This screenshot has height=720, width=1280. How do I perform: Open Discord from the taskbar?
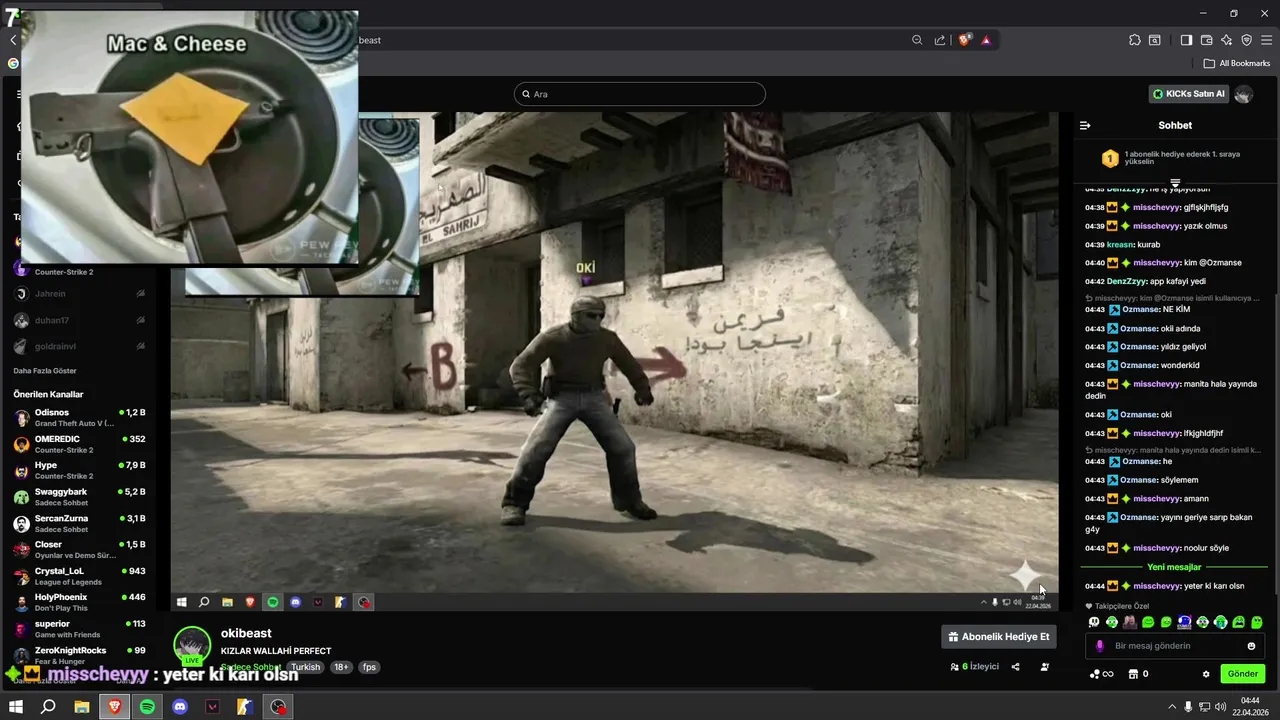tap(180, 707)
